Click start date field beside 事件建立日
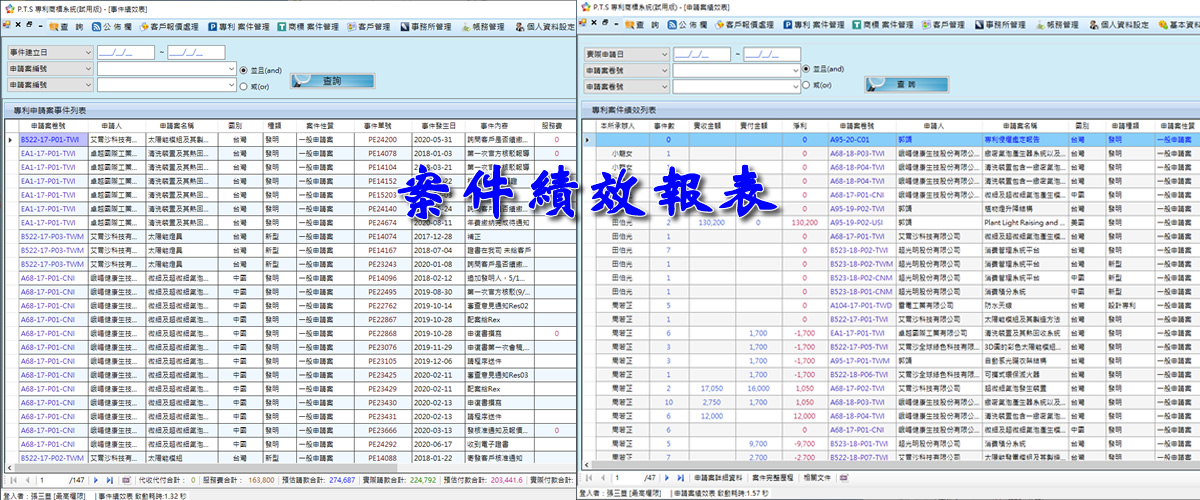Image resolution: width=1200 pixels, height=500 pixels. click(x=125, y=51)
